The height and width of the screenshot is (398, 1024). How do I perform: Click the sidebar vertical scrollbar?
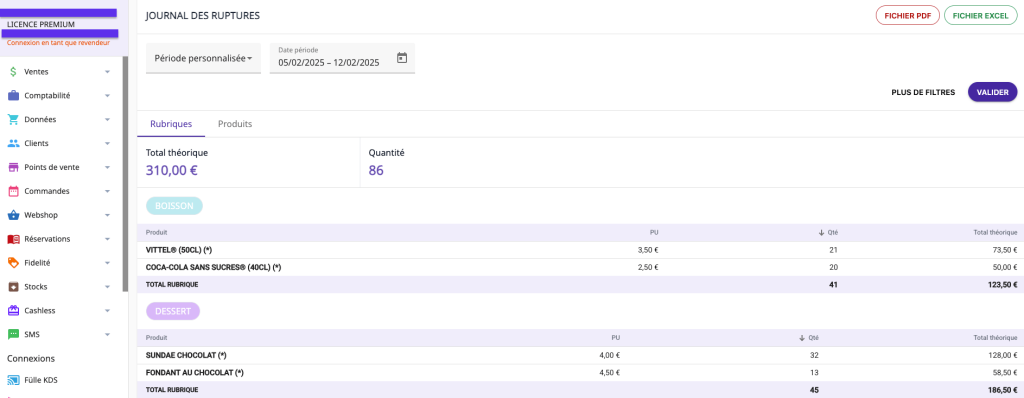pyautogui.click(x=125, y=173)
